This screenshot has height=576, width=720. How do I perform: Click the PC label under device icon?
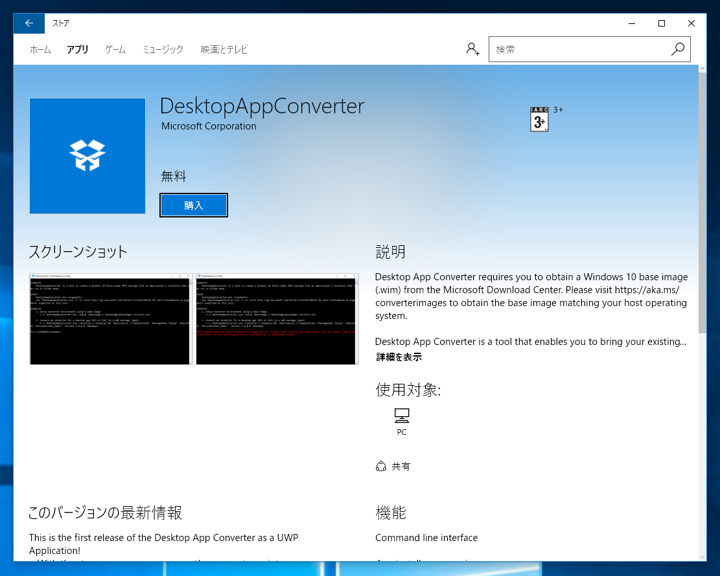(401, 432)
